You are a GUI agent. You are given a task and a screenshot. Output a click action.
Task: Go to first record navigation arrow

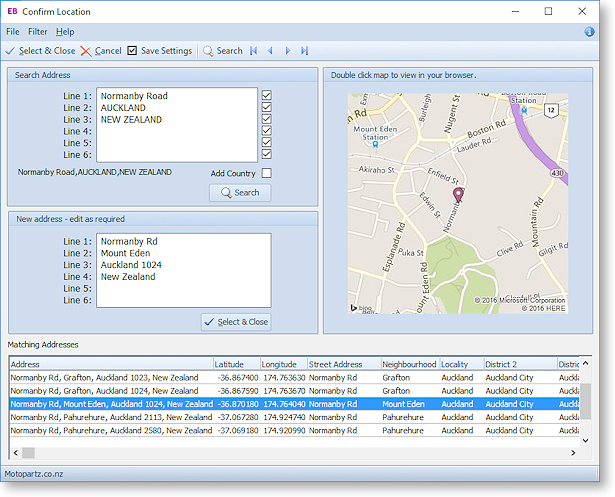point(253,51)
